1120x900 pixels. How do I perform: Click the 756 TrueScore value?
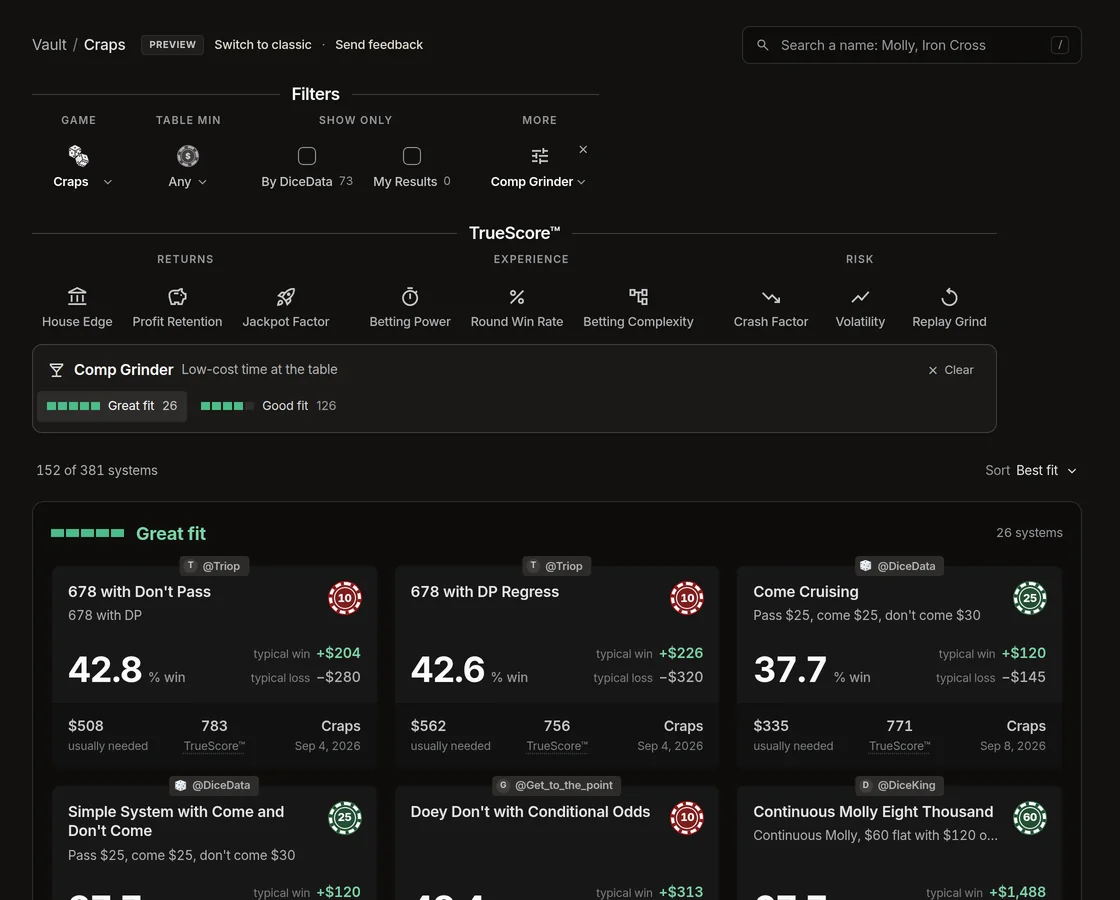point(557,726)
